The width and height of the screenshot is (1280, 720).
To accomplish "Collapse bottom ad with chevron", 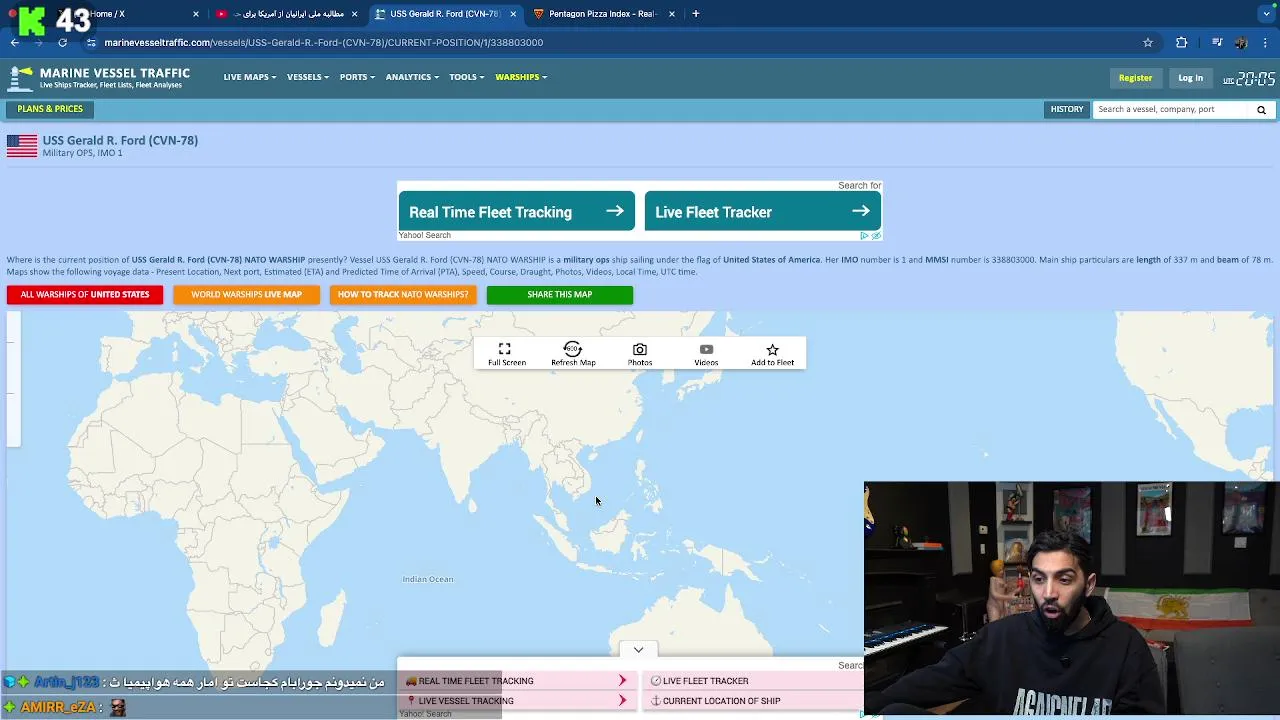I will [x=638, y=650].
